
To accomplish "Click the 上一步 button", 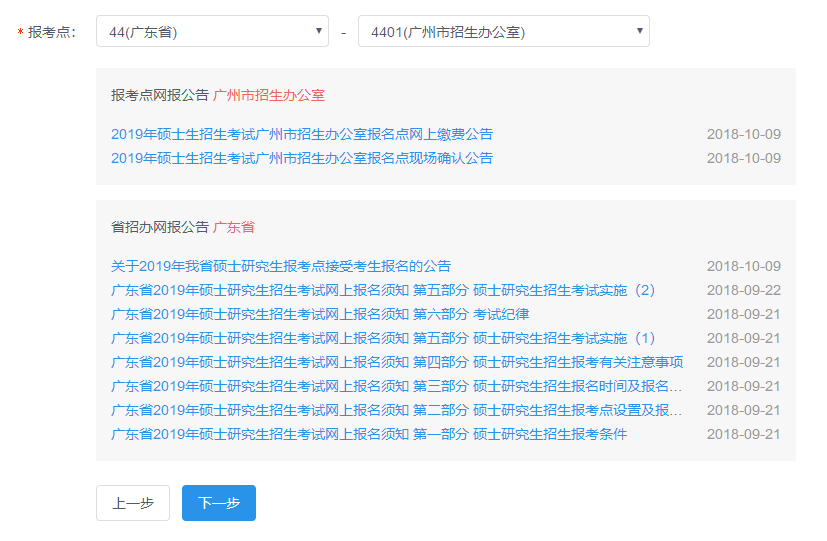I will 133,503.
